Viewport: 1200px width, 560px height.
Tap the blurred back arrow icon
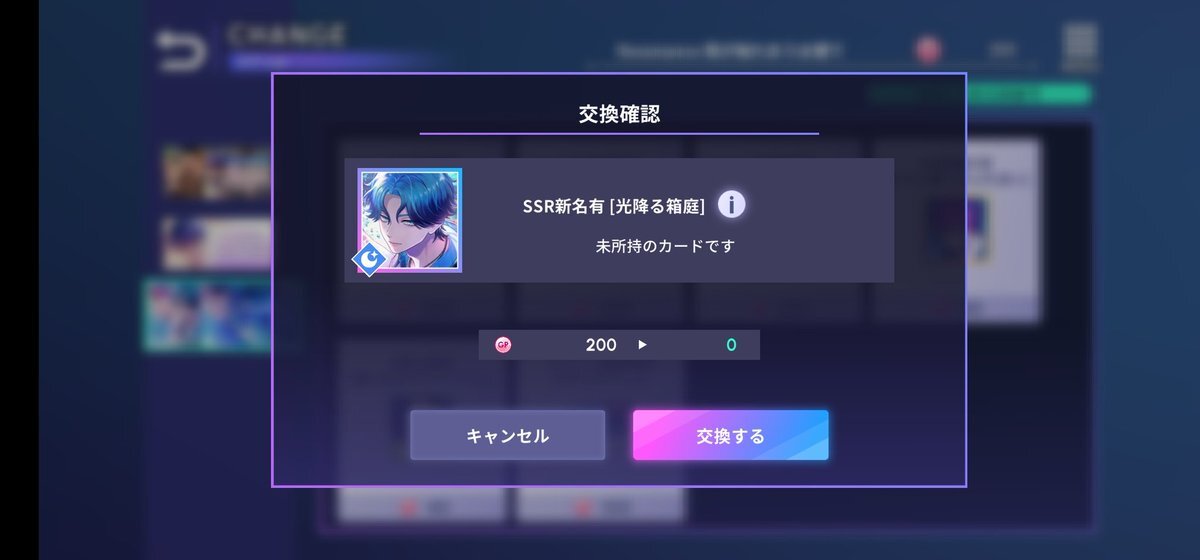(180, 50)
